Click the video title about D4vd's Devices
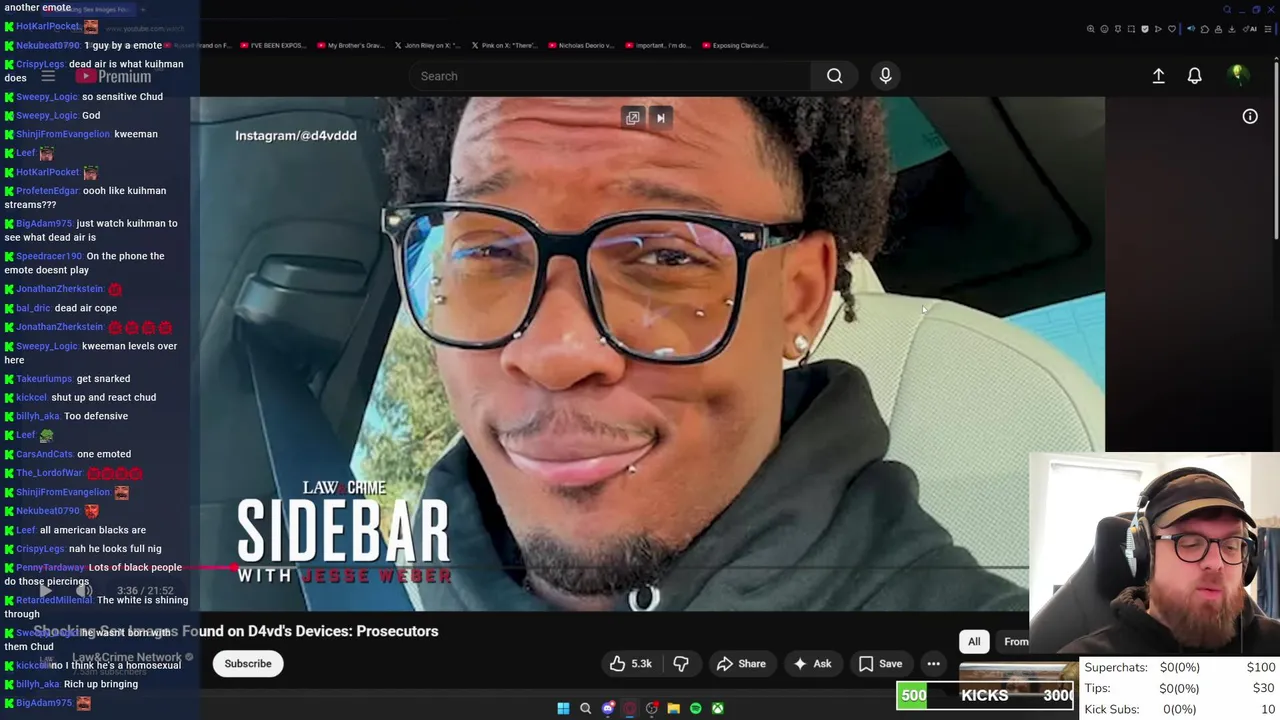This screenshot has height=720, width=1280. coord(236,631)
